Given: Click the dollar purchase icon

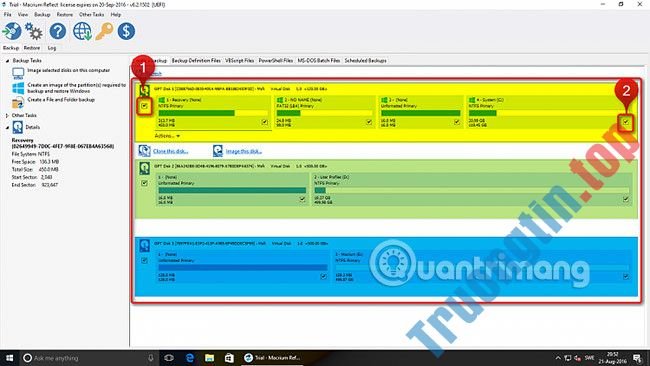Looking at the screenshot, I should [x=126, y=32].
